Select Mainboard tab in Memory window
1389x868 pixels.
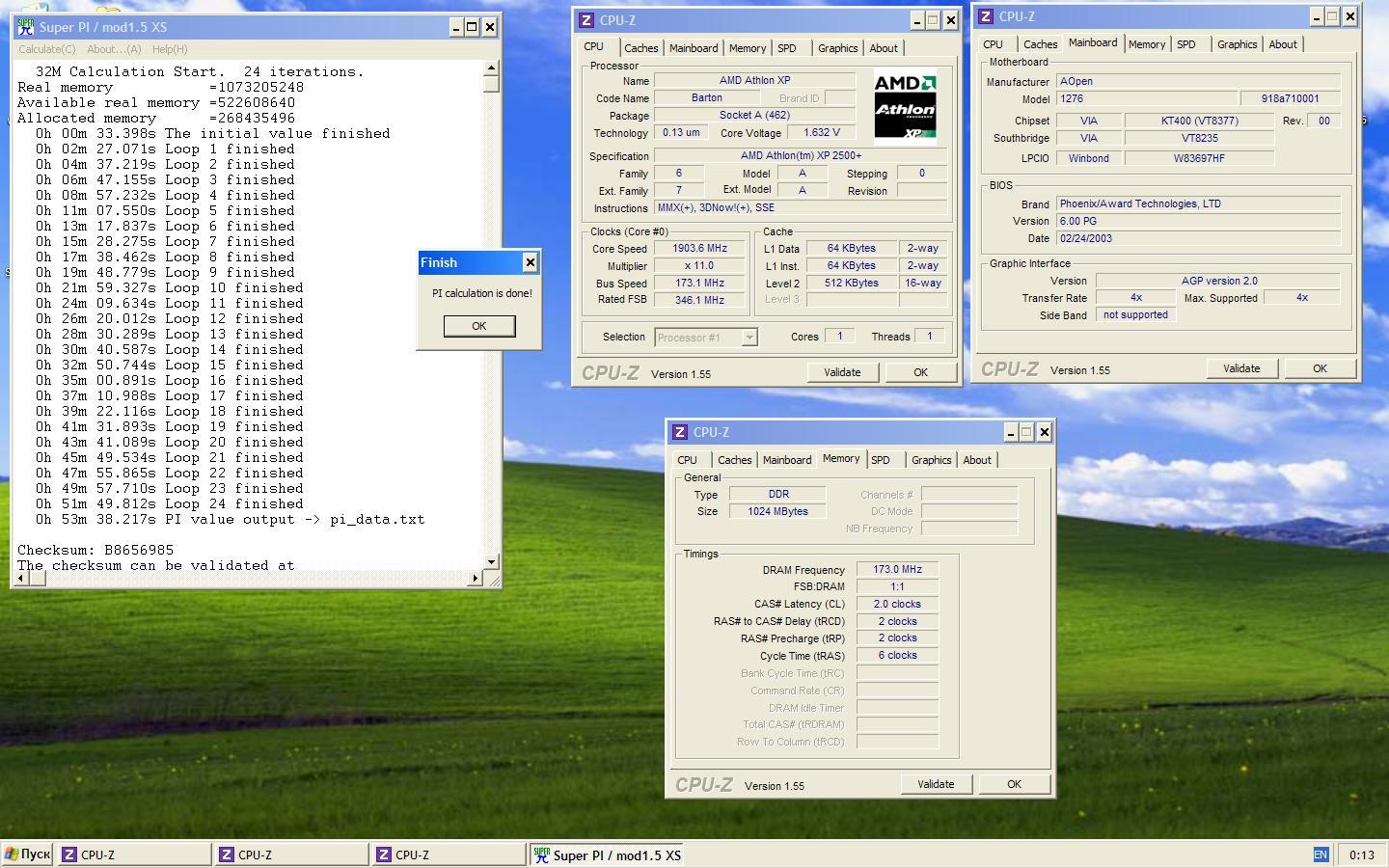787,460
